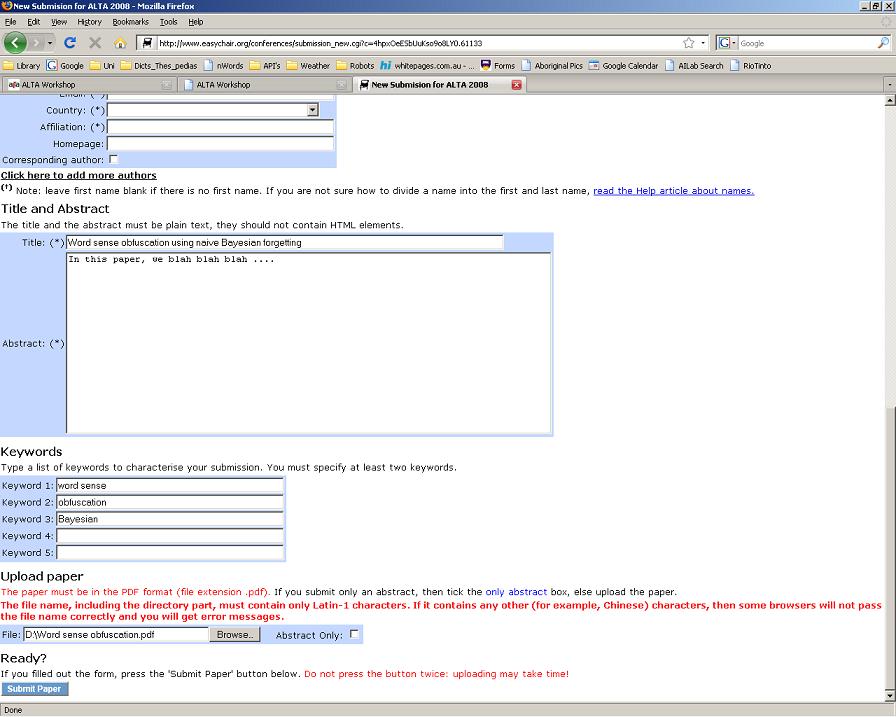The image size is (896, 717).
Task: Open the Bookmarks menu
Action: (x=130, y=22)
